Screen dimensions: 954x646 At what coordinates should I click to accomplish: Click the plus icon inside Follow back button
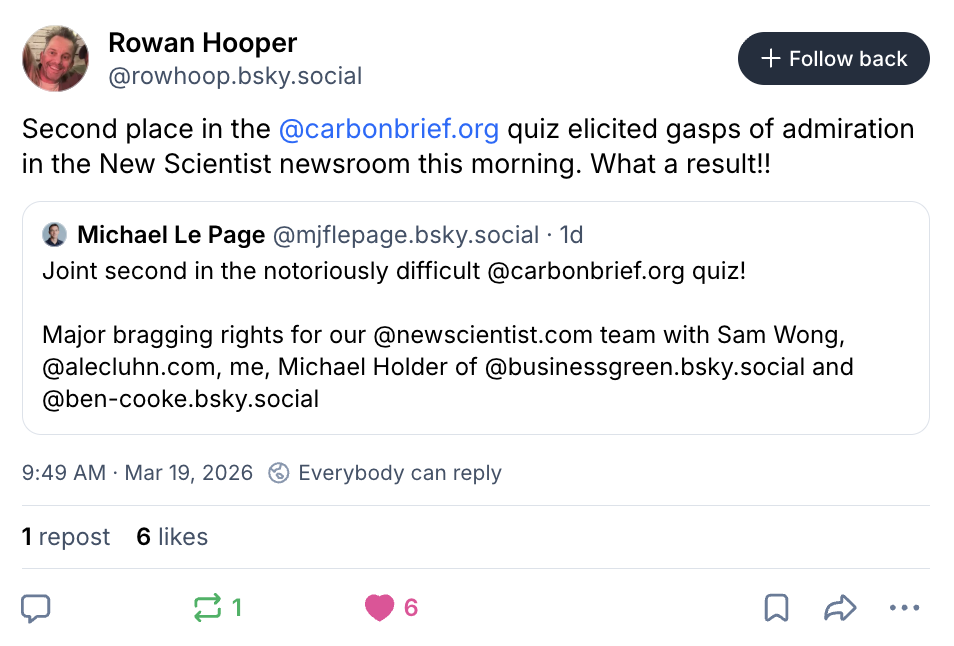770,58
